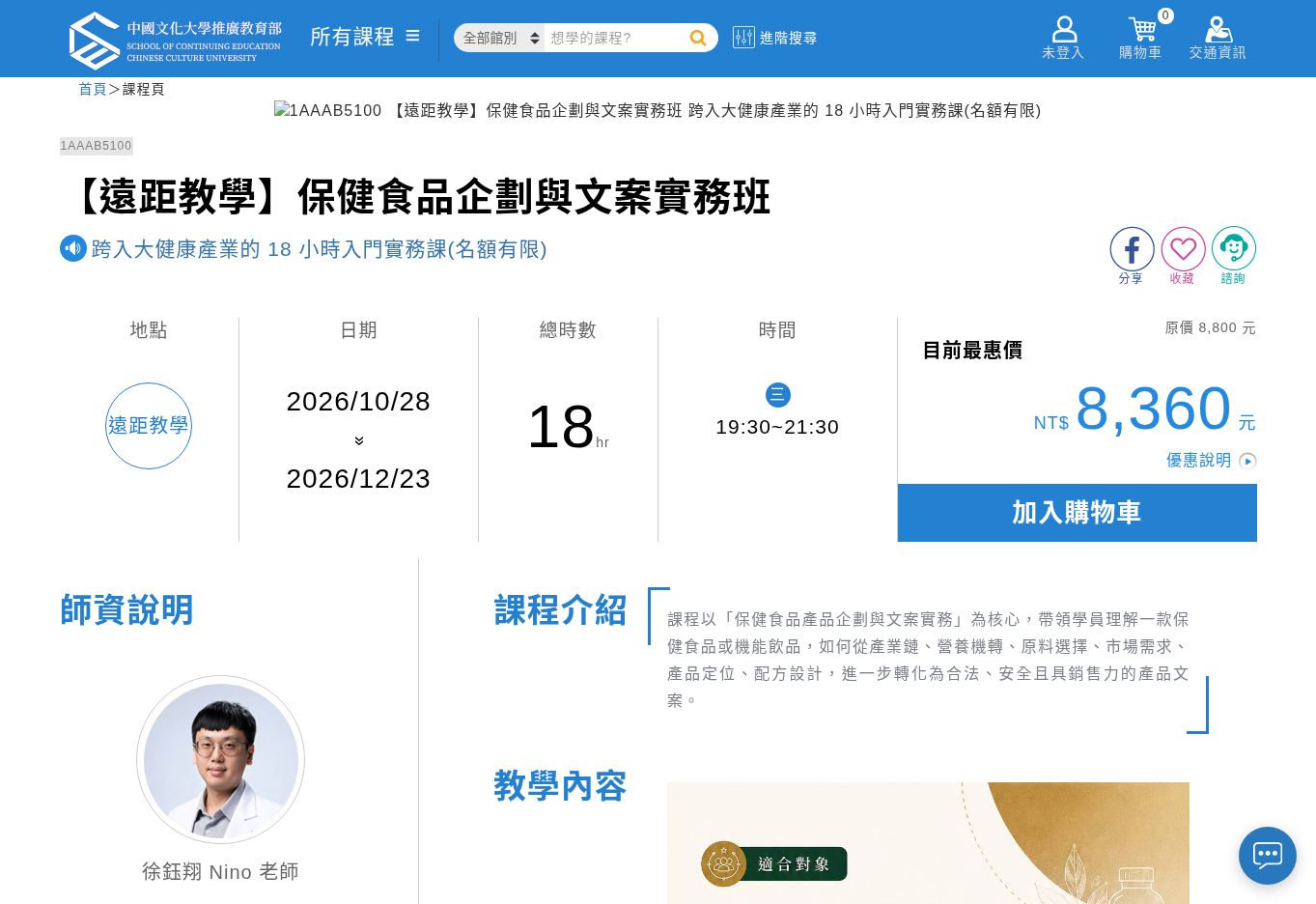The height and width of the screenshot is (904, 1316).
Task: Click the speaker announcement icon
Action: pyautogui.click(x=73, y=248)
